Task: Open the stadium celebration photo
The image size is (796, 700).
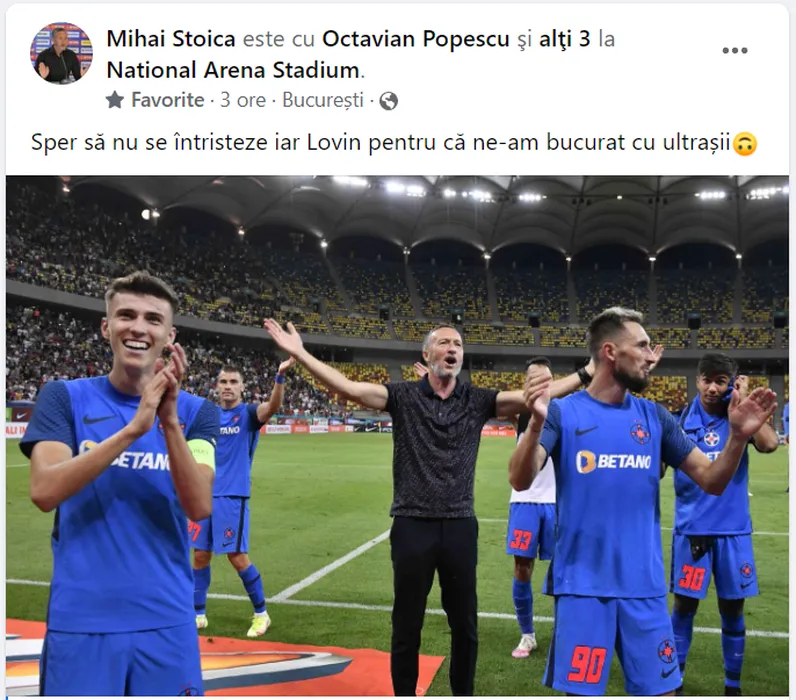Action: 397,436
